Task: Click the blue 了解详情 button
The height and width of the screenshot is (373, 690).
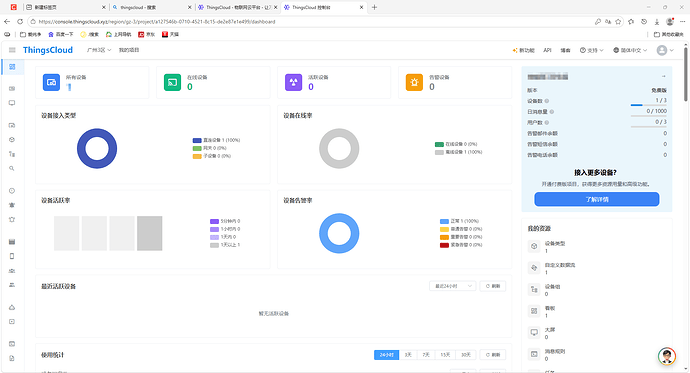Action: (596, 199)
